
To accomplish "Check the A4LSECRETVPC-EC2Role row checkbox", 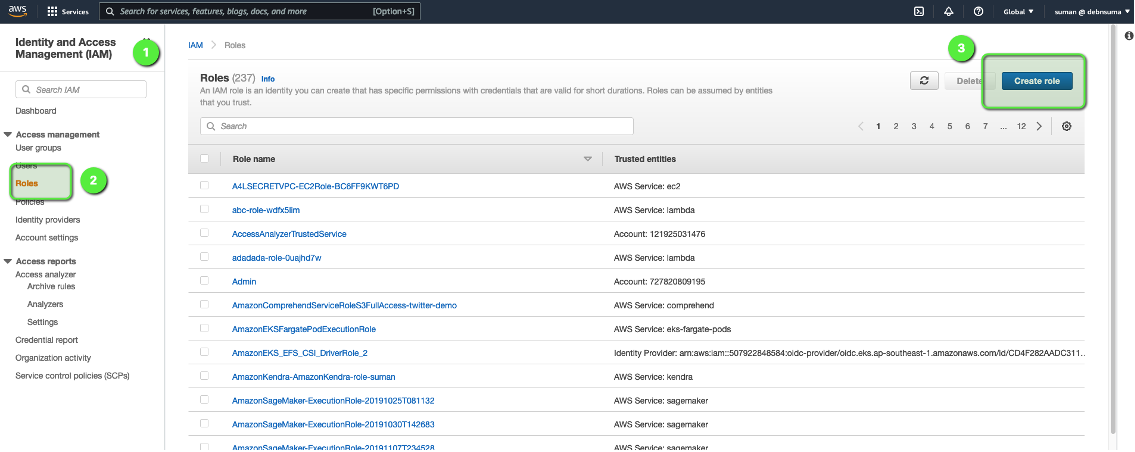I will 204,185.
